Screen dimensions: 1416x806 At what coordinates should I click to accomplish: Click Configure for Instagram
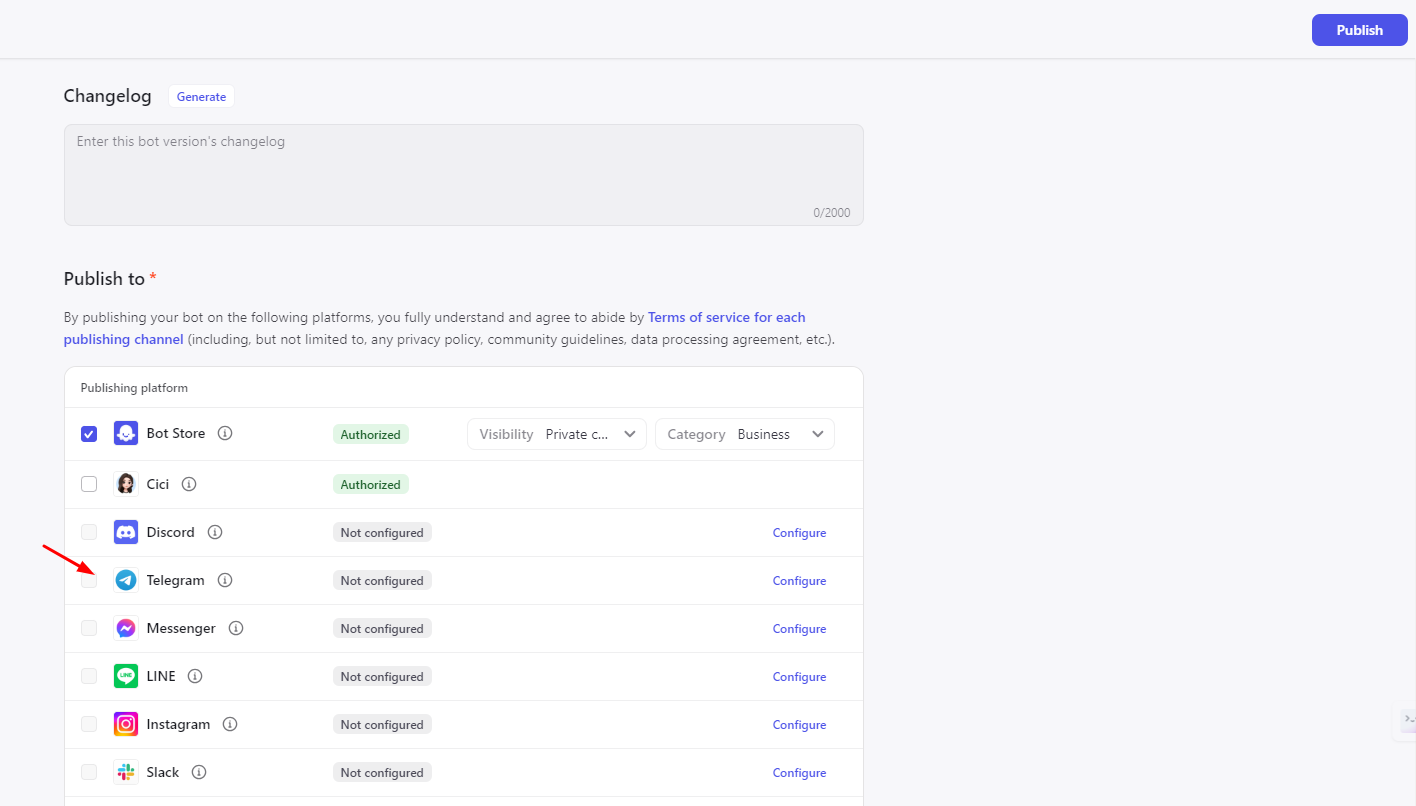click(799, 725)
